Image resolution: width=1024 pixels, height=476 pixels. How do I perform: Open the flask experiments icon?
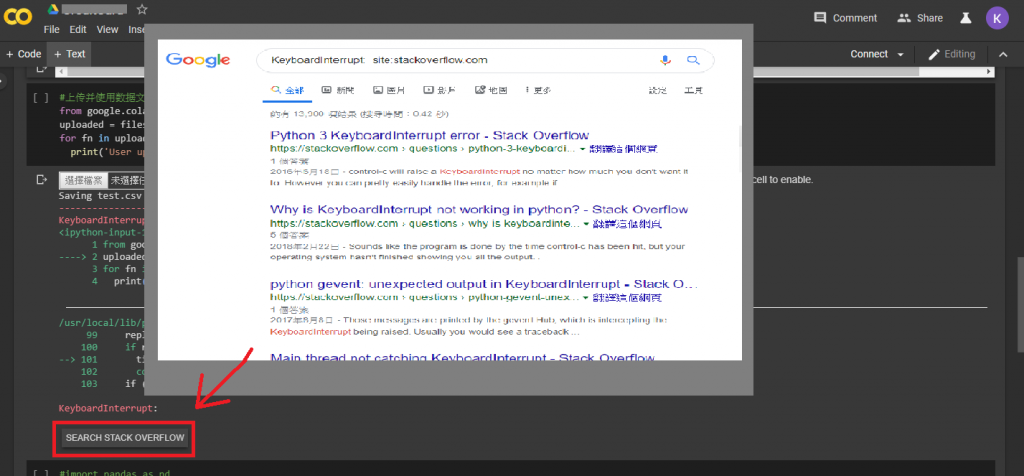point(966,18)
